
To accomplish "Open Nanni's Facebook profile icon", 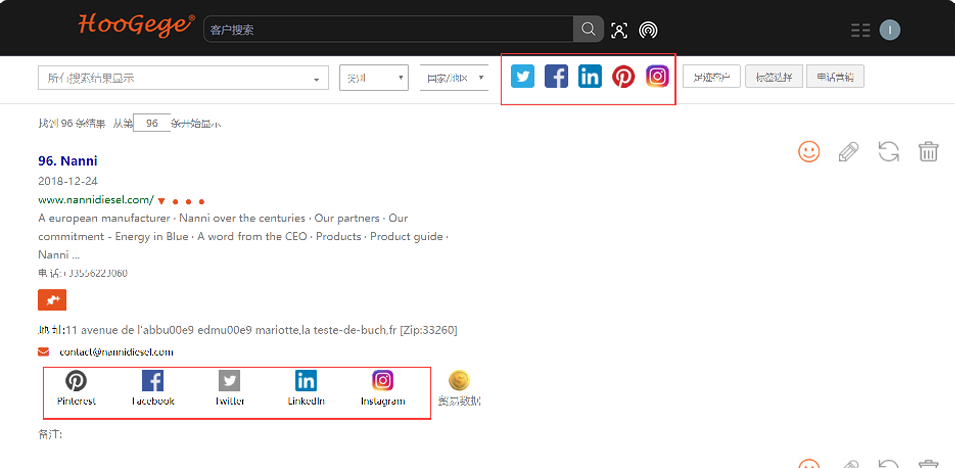I will coord(153,381).
